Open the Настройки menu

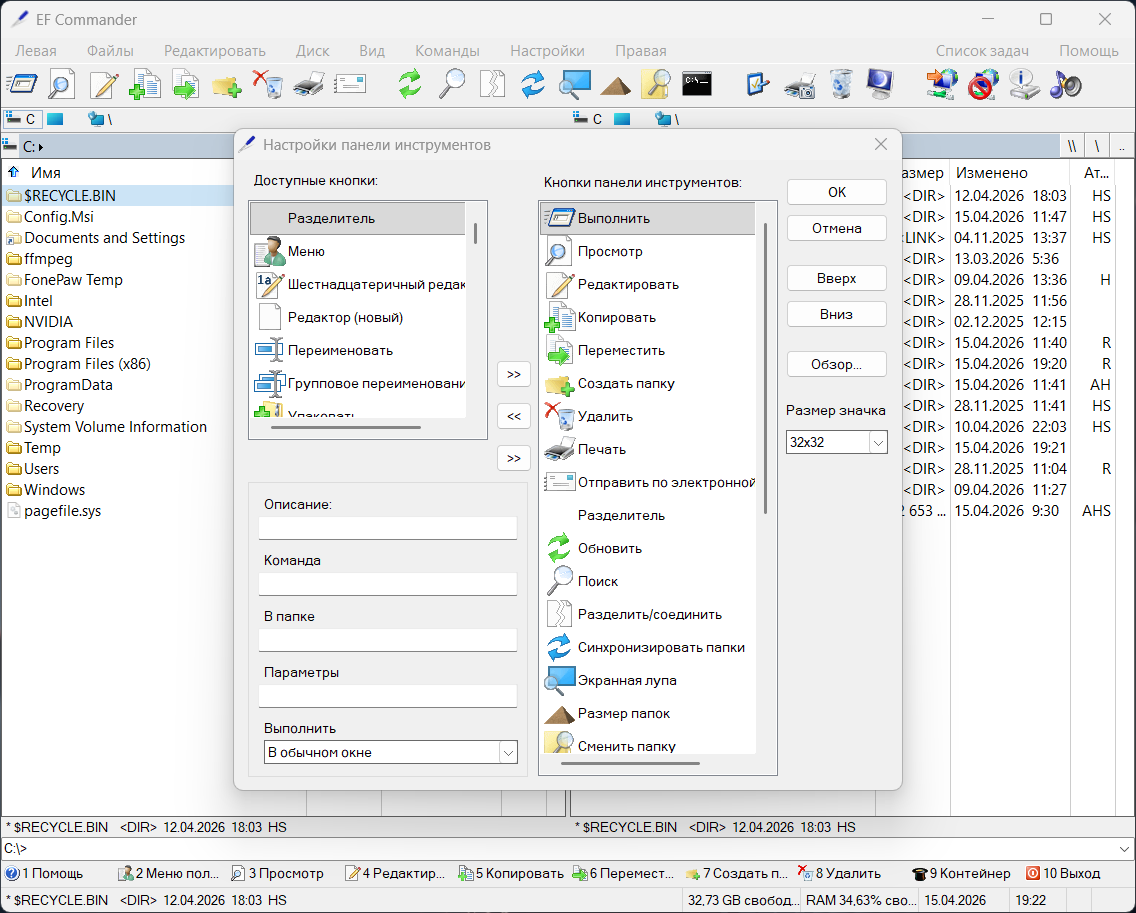coord(547,51)
